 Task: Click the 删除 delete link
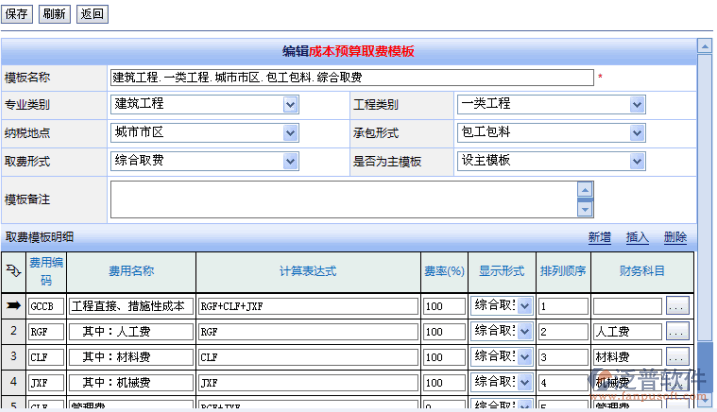675,238
